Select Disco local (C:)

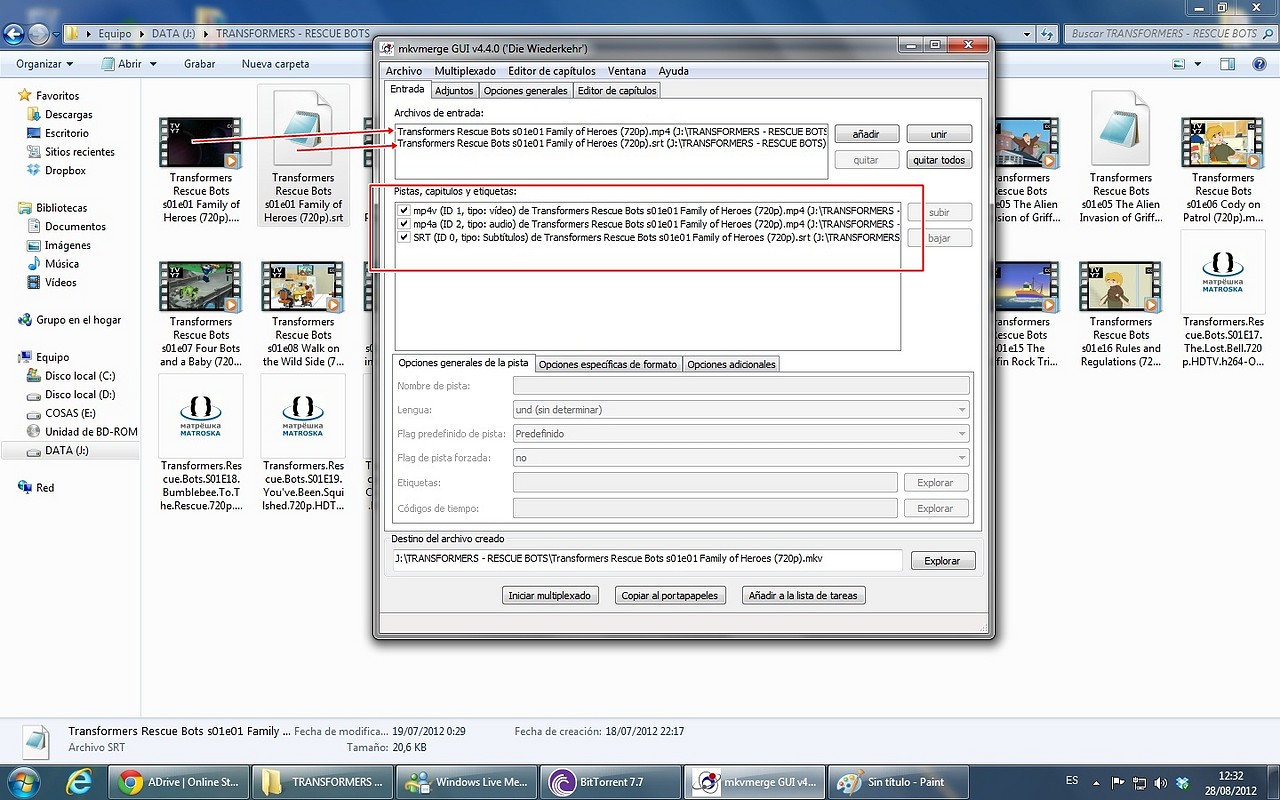point(79,376)
